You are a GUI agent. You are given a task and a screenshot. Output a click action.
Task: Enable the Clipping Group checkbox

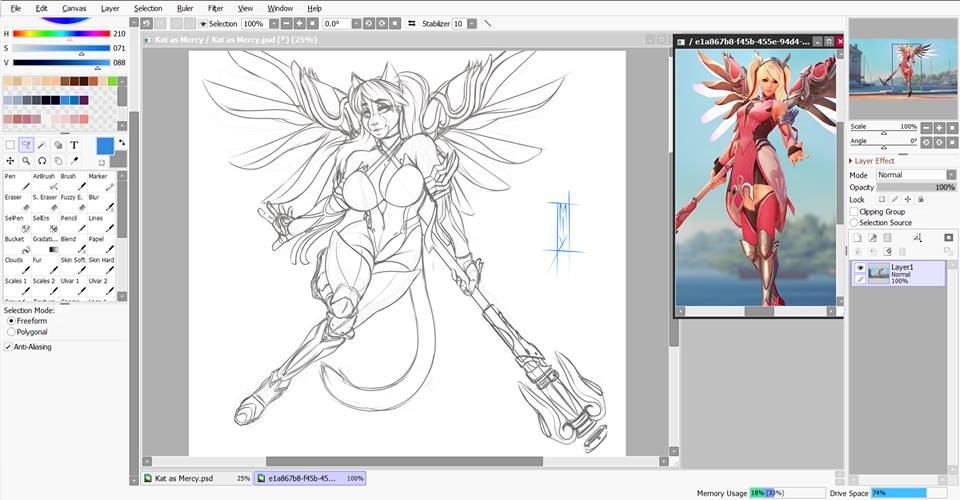(853, 212)
